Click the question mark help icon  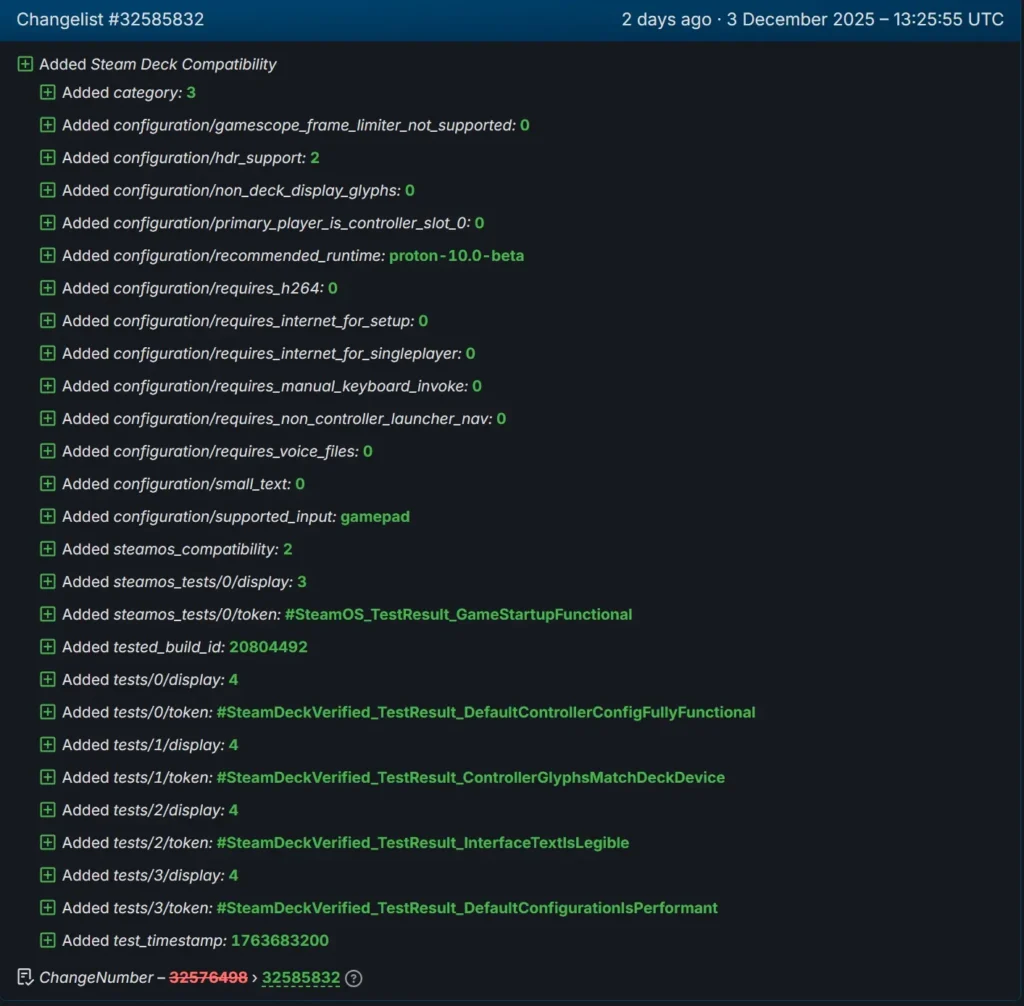tap(353, 978)
